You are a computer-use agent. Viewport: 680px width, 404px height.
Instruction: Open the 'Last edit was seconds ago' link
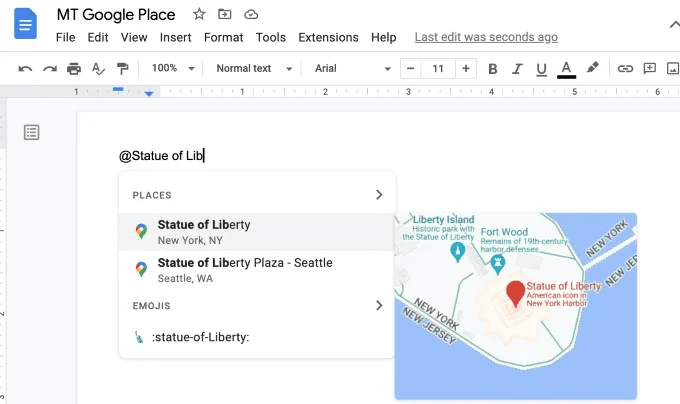486,37
